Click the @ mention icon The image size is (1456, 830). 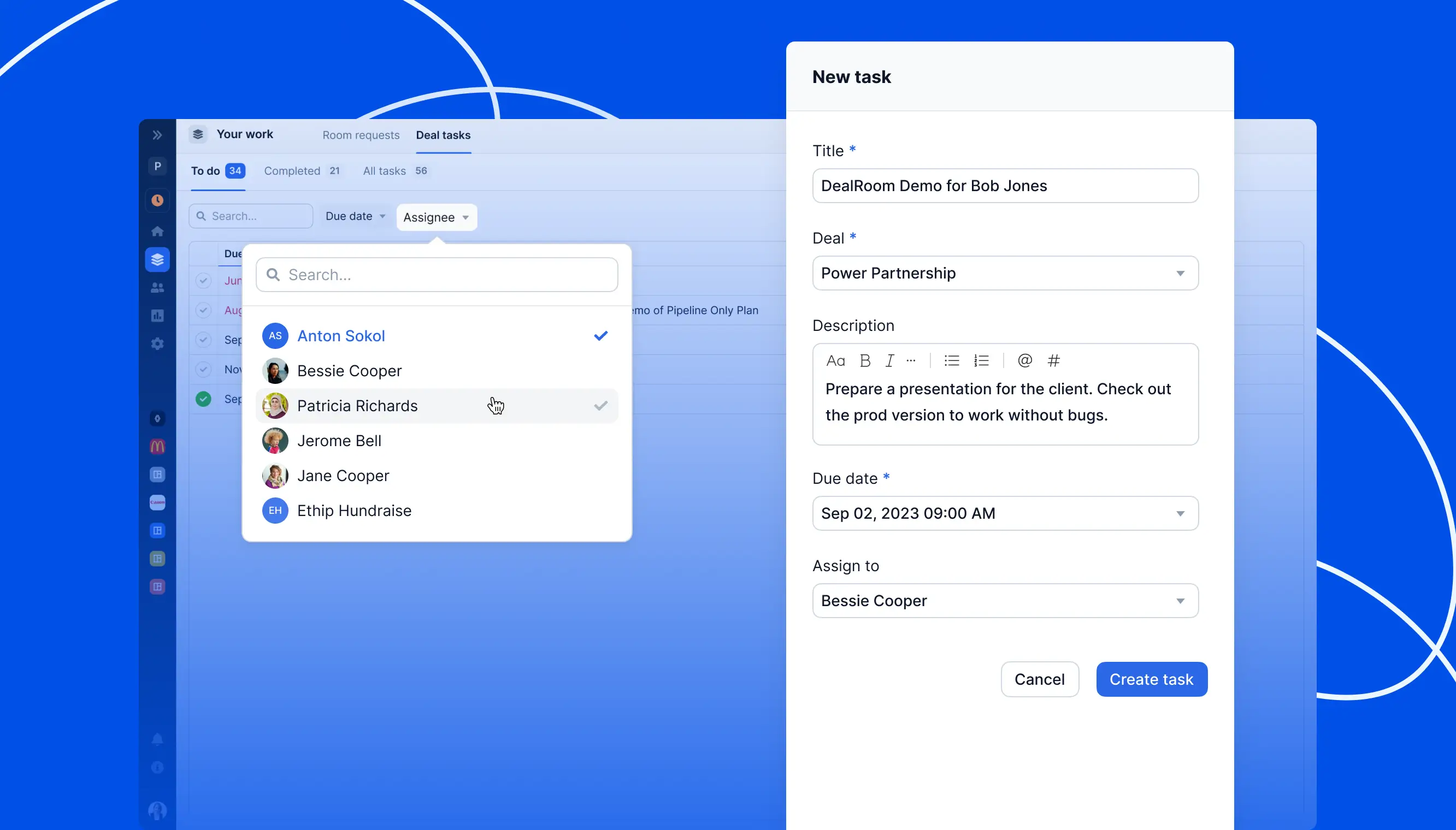tap(1024, 360)
